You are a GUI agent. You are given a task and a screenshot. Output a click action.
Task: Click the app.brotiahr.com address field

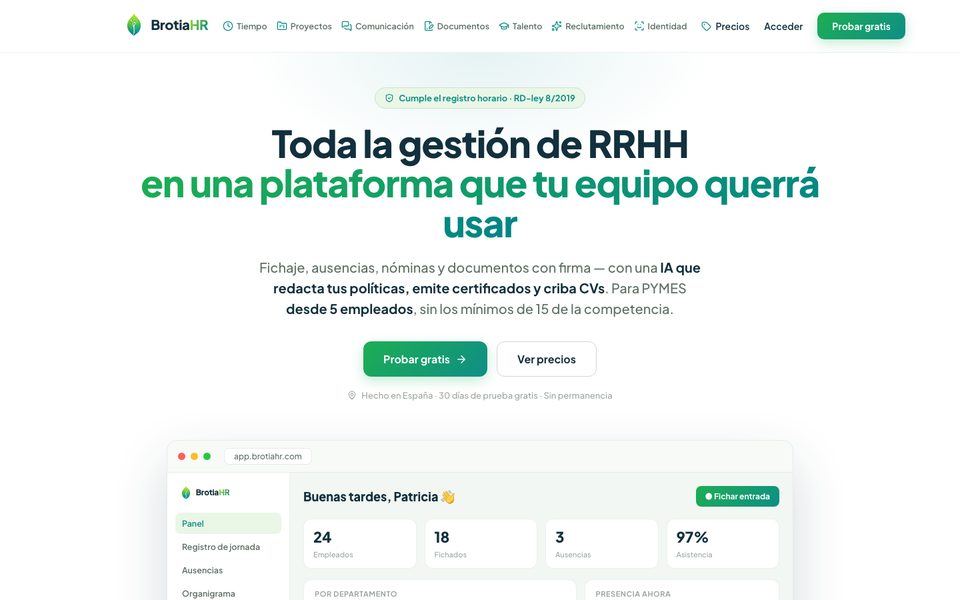click(268, 456)
